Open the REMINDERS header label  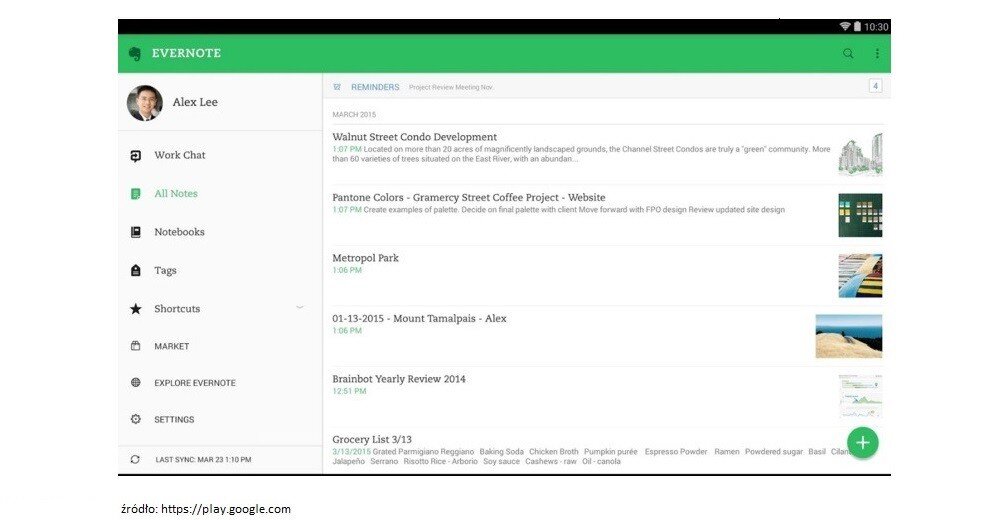click(375, 87)
